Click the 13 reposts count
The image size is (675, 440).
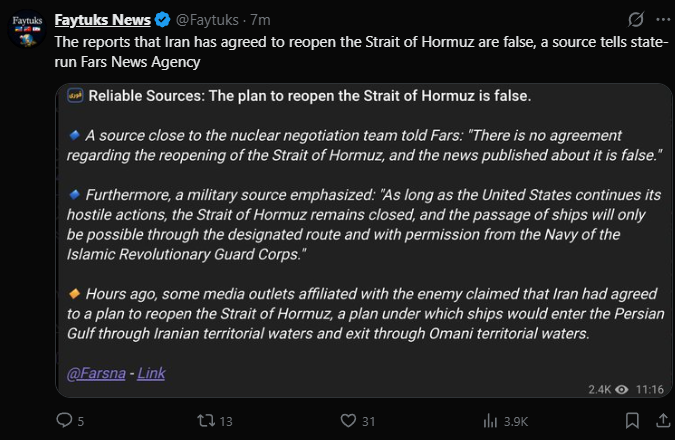pyautogui.click(x=226, y=421)
